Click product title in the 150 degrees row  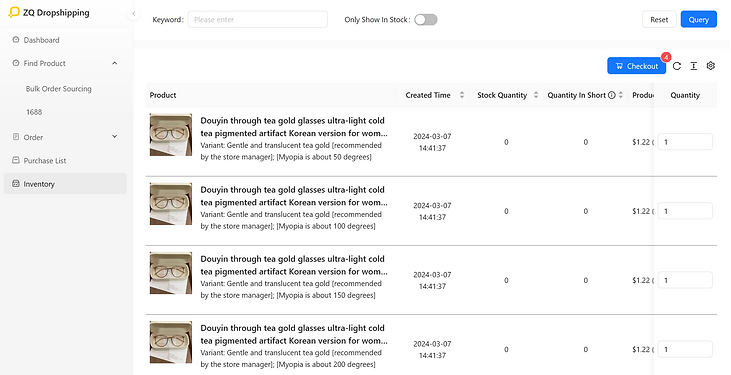[x=294, y=265]
